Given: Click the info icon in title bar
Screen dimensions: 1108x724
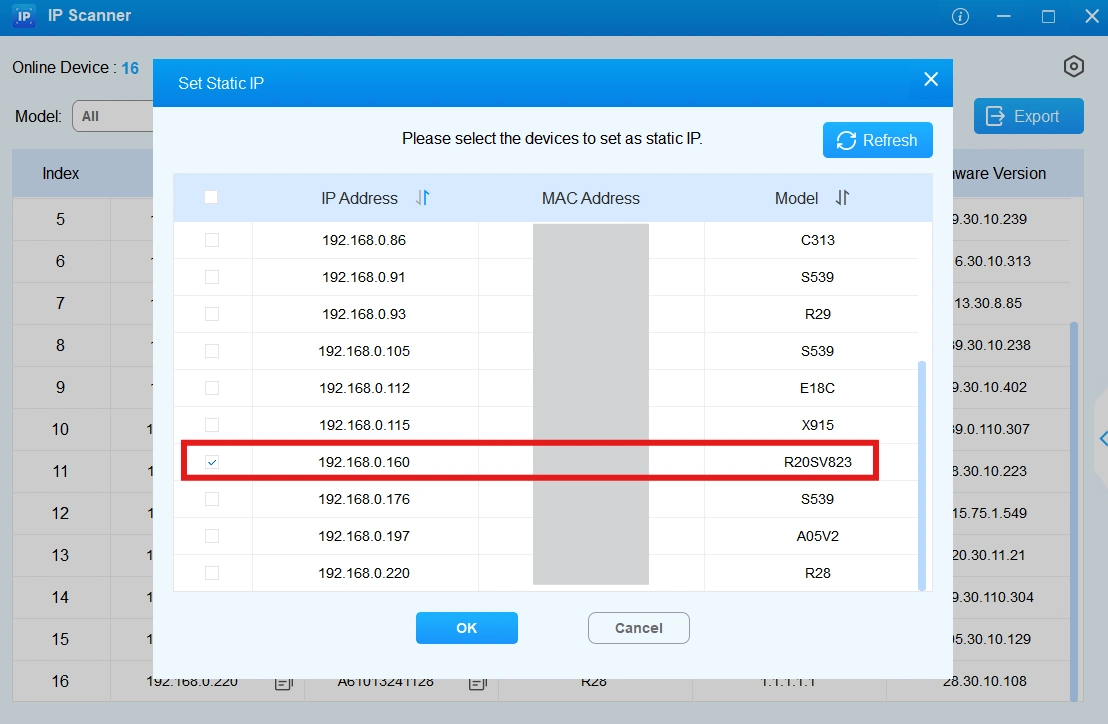Looking at the screenshot, I should 960,17.
